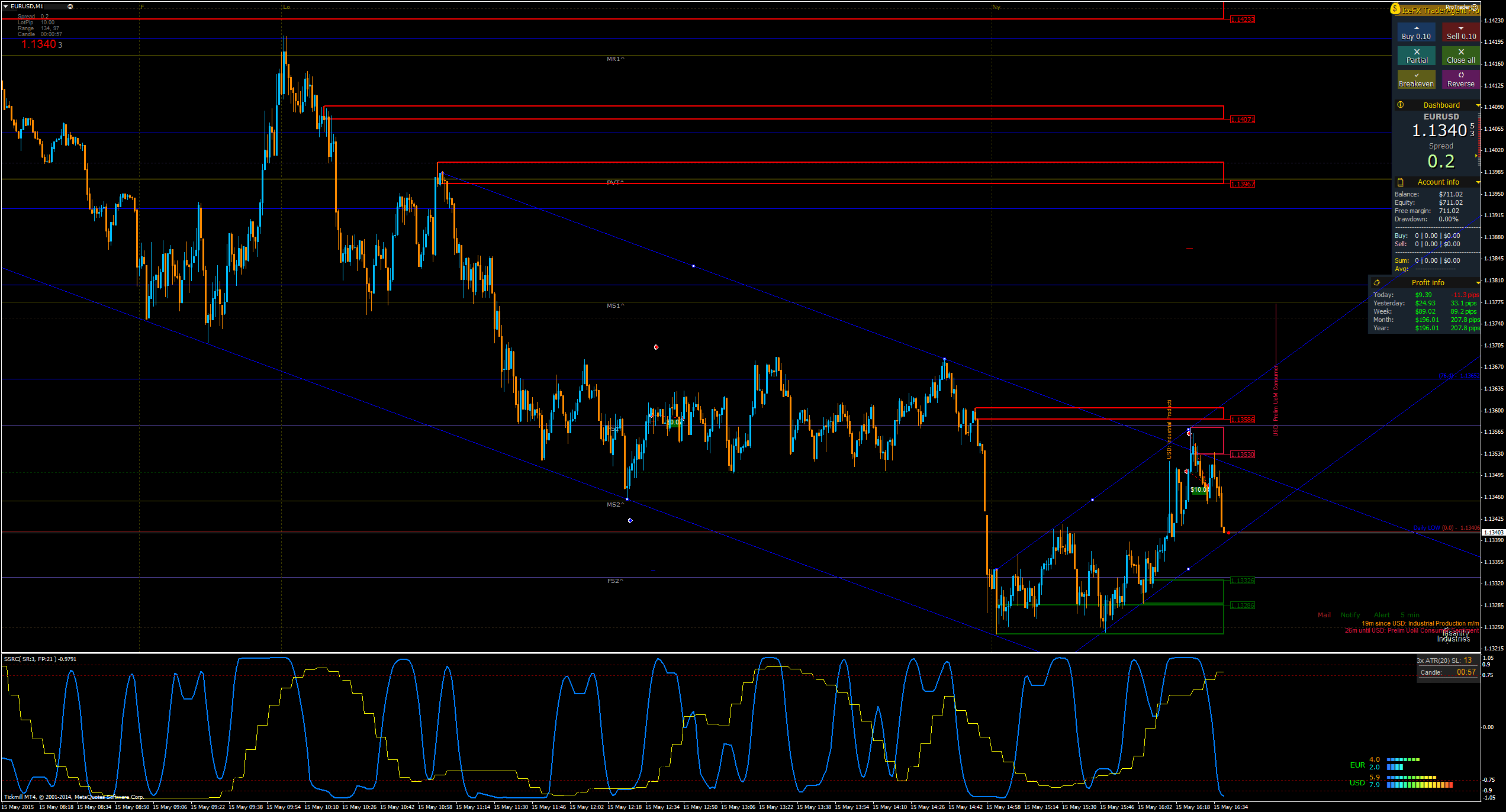Click the Insanity Industries logo

(1453, 636)
